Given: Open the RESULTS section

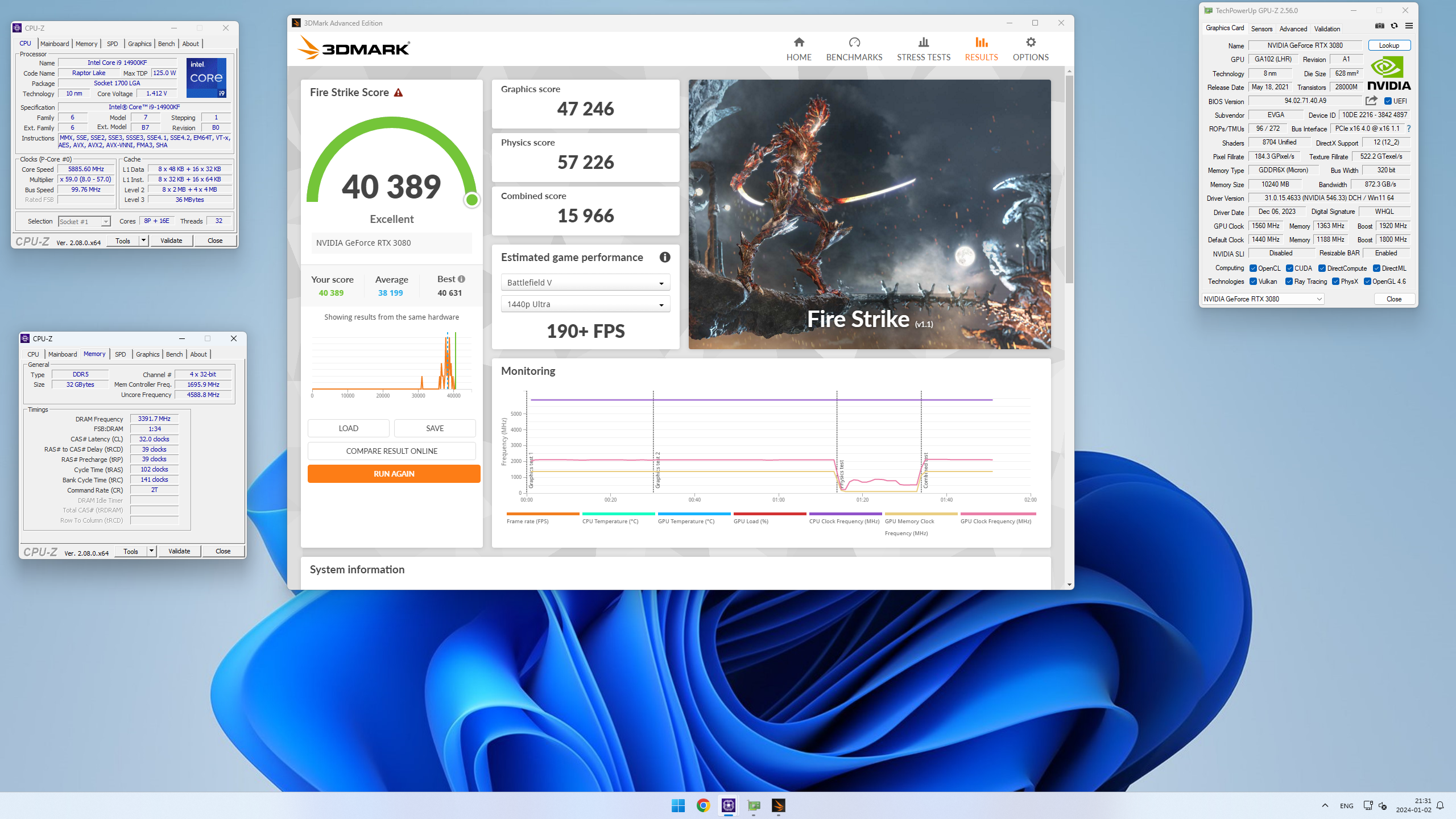Looking at the screenshot, I should pyautogui.click(x=981, y=49).
